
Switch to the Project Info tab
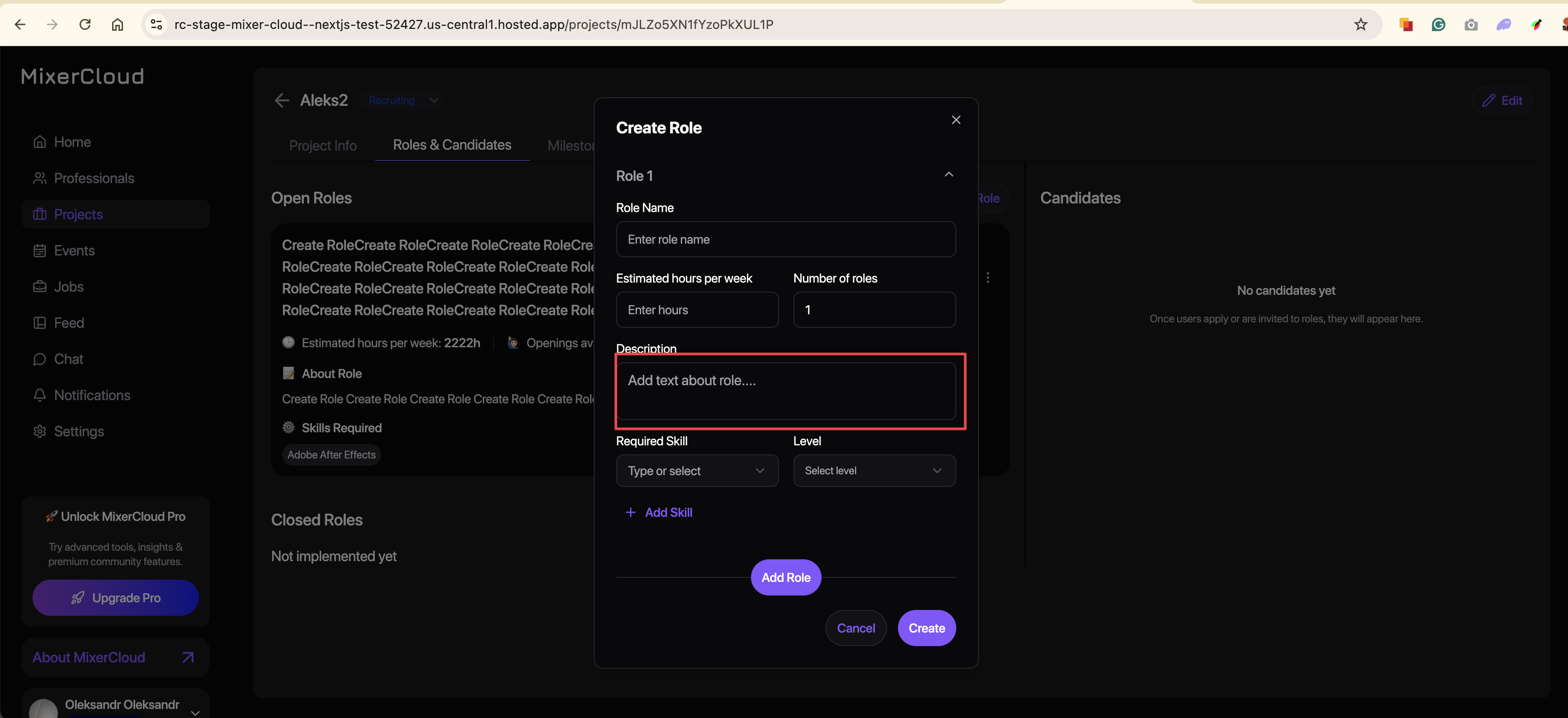click(323, 146)
